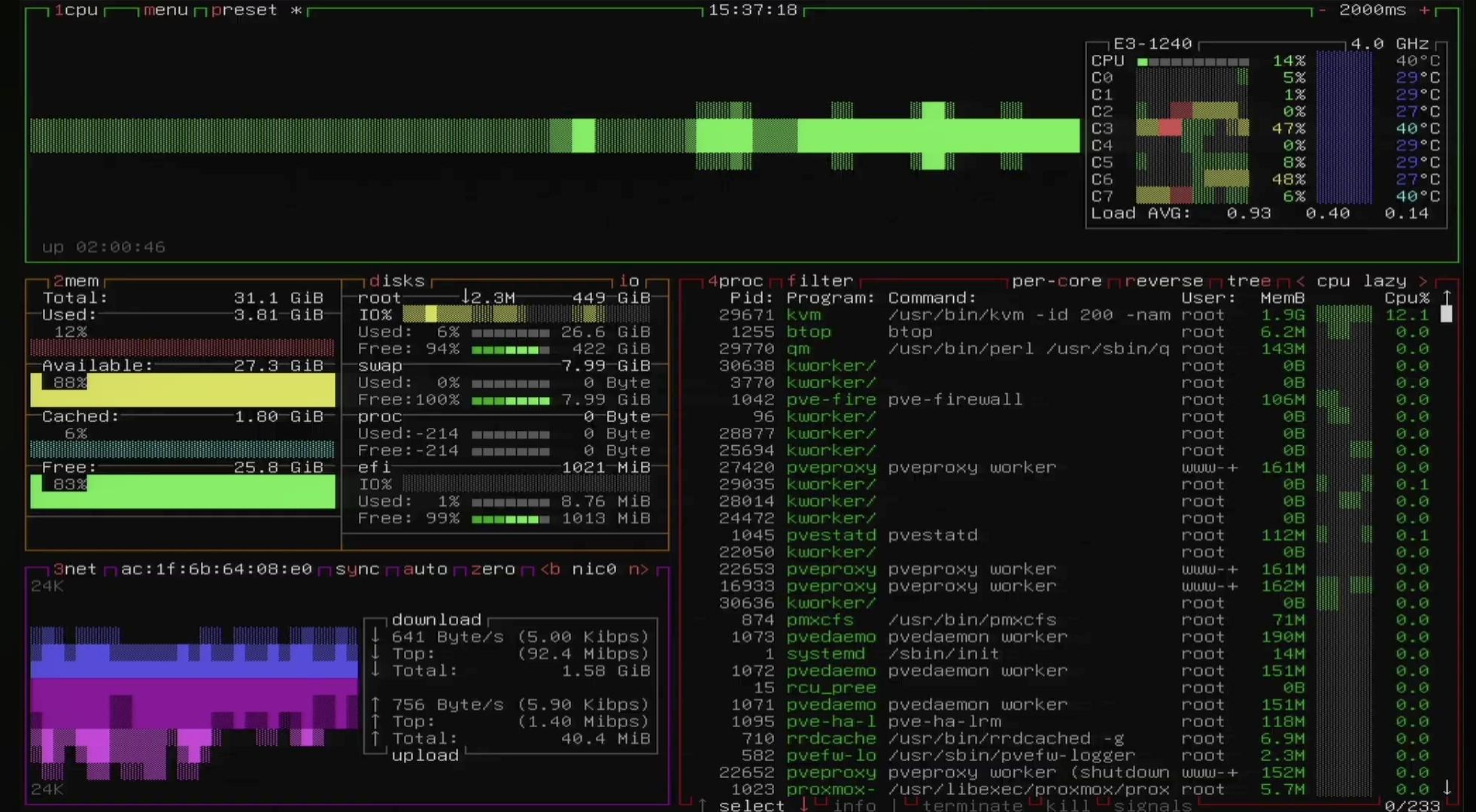The height and width of the screenshot is (812, 1476).
Task: Switch to previous network interface with <b
Action: [x=551, y=569]
